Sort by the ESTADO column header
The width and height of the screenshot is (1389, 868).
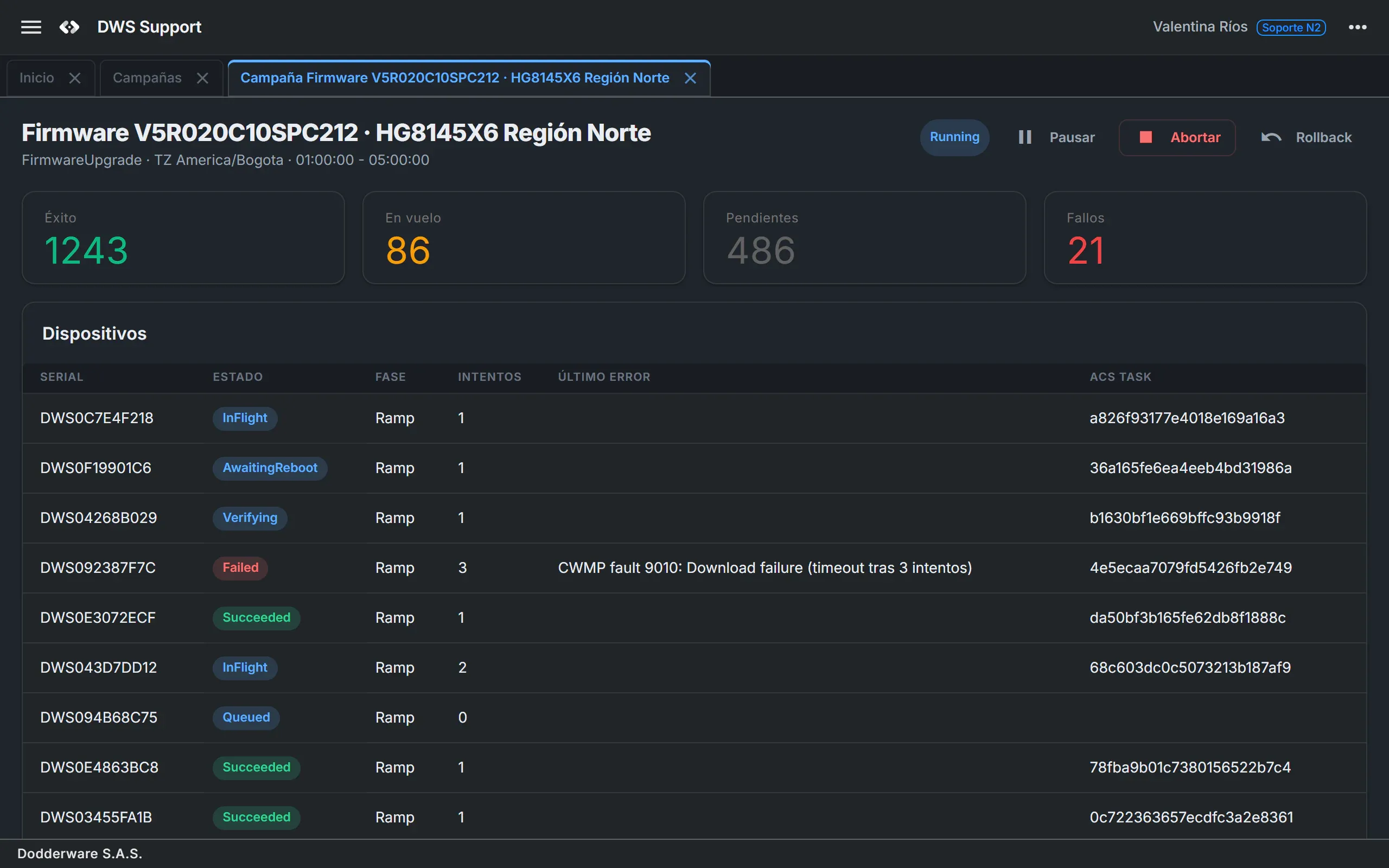pyautogui.click(x=238, y=377)
